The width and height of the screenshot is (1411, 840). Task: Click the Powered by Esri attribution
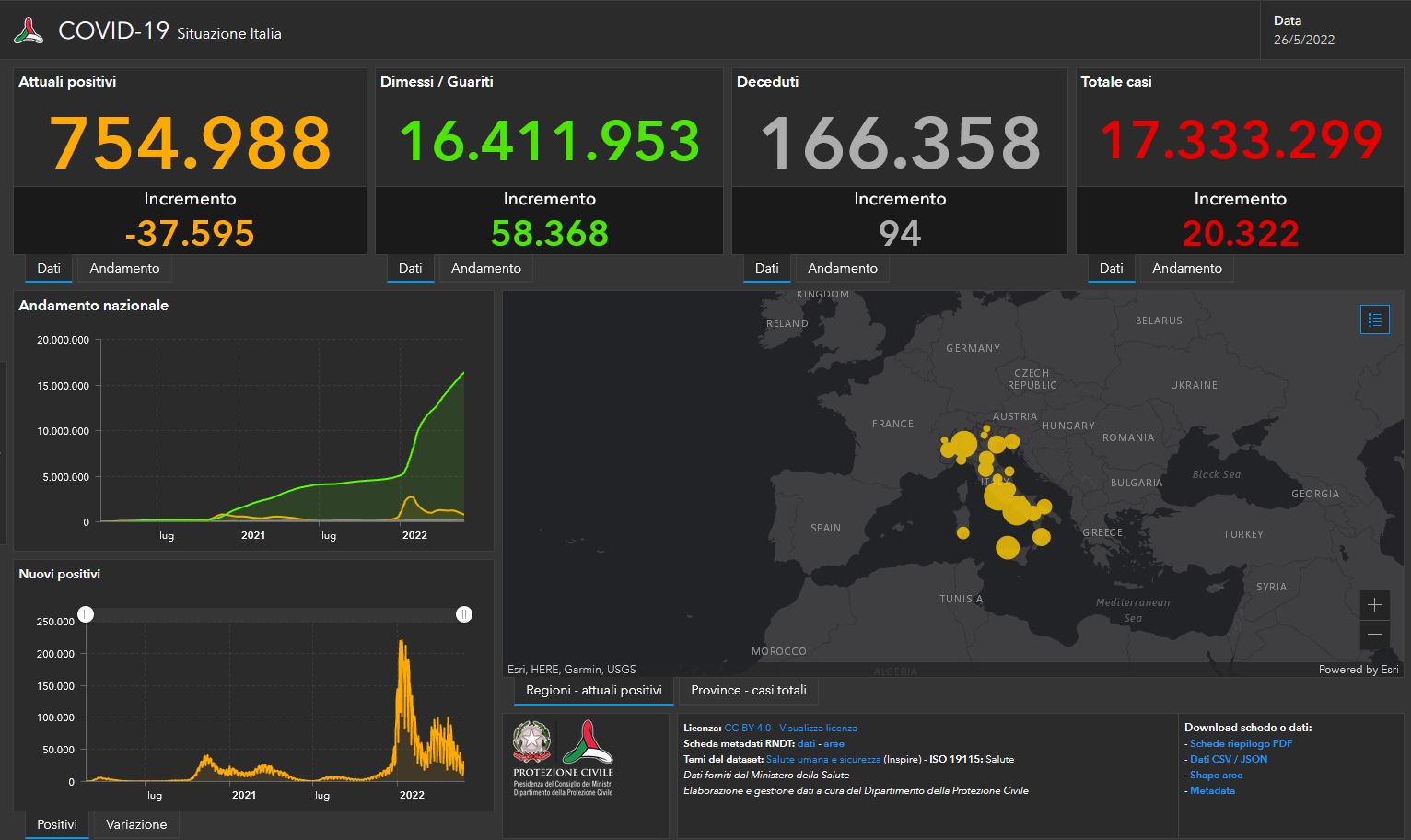pyautogui.click(x=1358, y=670)
